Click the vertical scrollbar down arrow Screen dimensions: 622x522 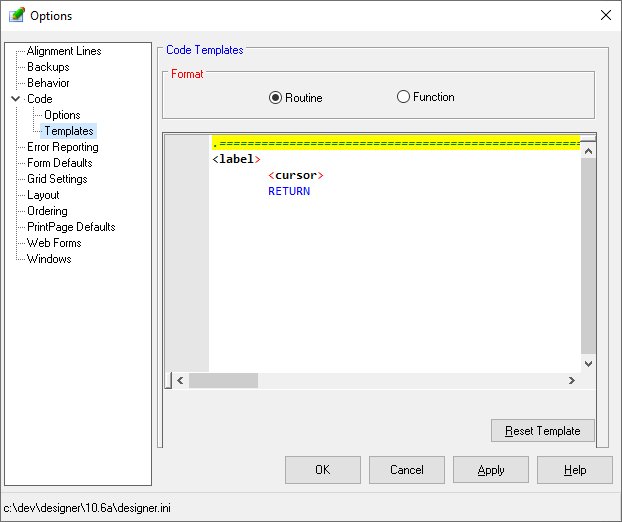tap(588, 364)
